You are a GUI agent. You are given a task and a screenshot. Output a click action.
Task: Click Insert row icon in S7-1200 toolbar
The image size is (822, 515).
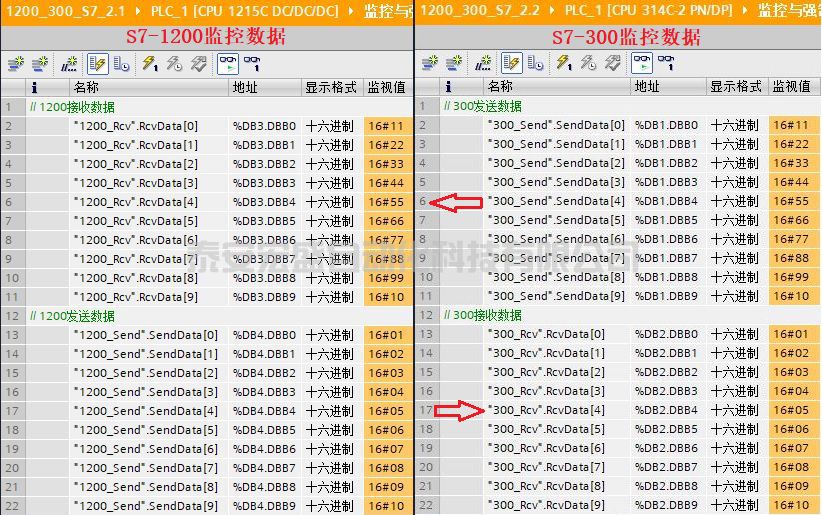tap(15, 64)
